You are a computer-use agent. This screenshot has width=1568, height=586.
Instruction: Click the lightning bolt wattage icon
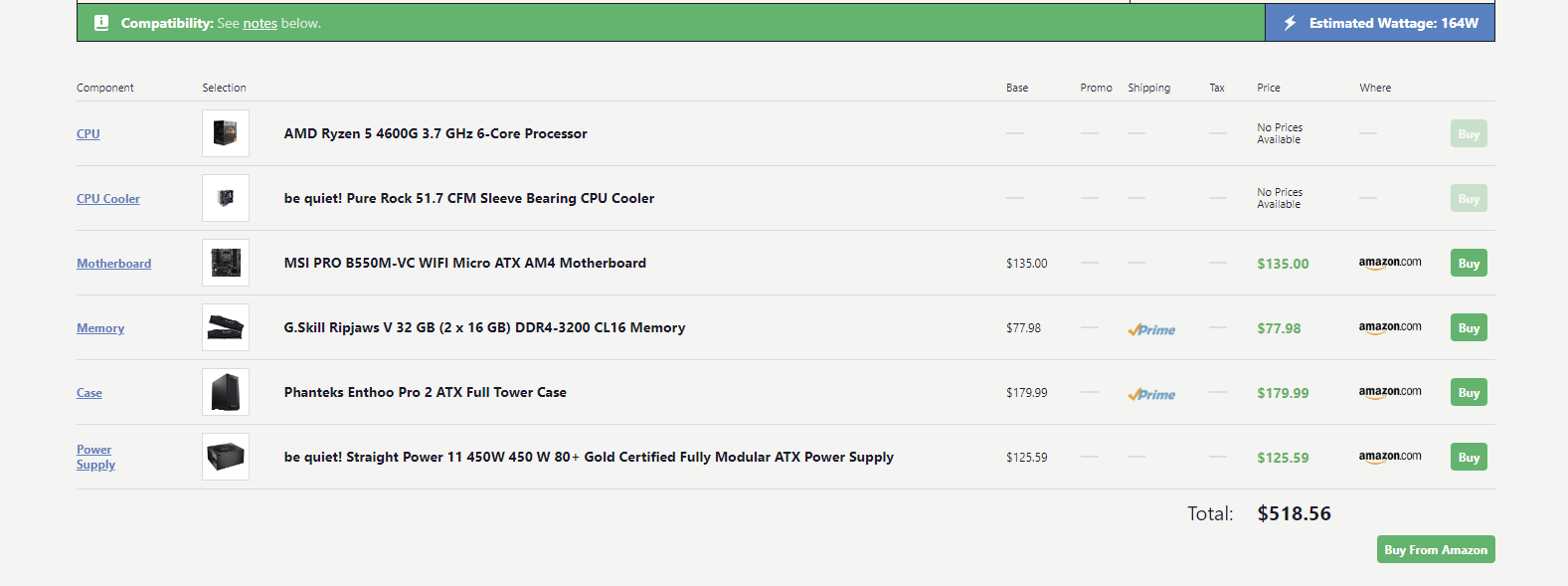(x=1290, y=23)
